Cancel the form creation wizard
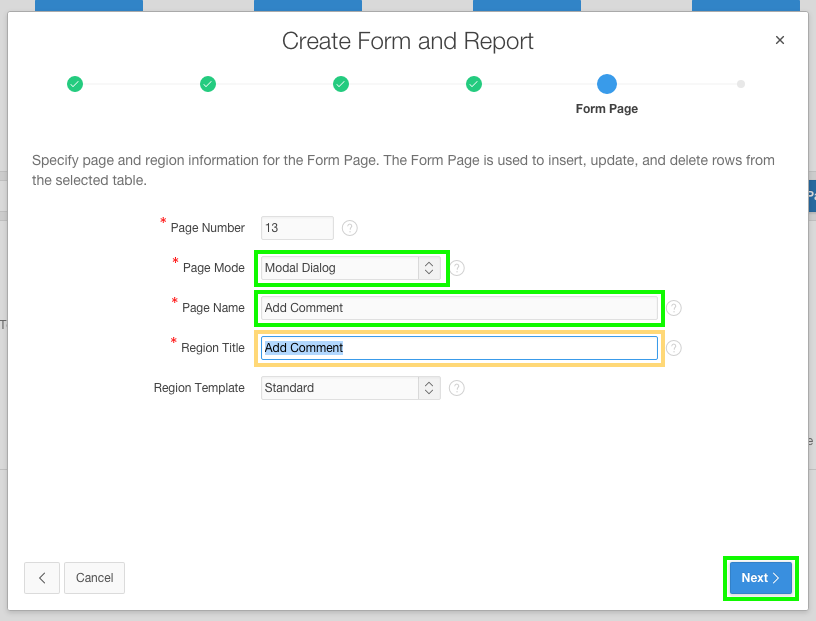The height and width of the screenshot is (621, 816). 94,578
